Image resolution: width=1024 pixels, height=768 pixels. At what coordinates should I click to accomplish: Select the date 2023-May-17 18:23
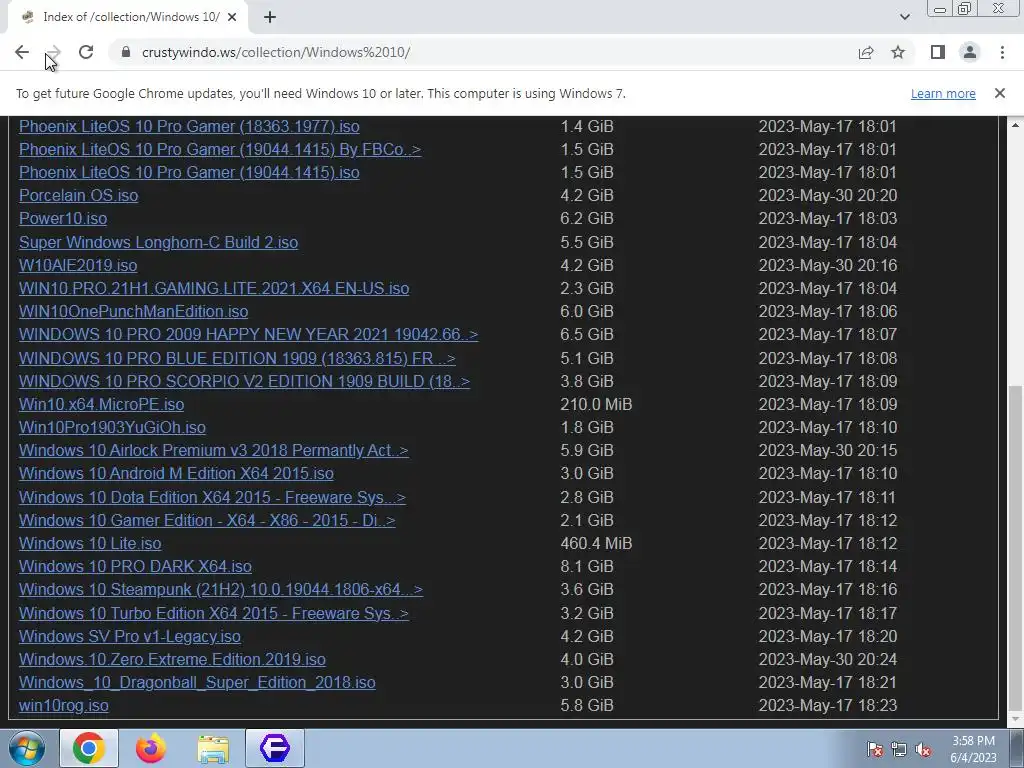828,705
